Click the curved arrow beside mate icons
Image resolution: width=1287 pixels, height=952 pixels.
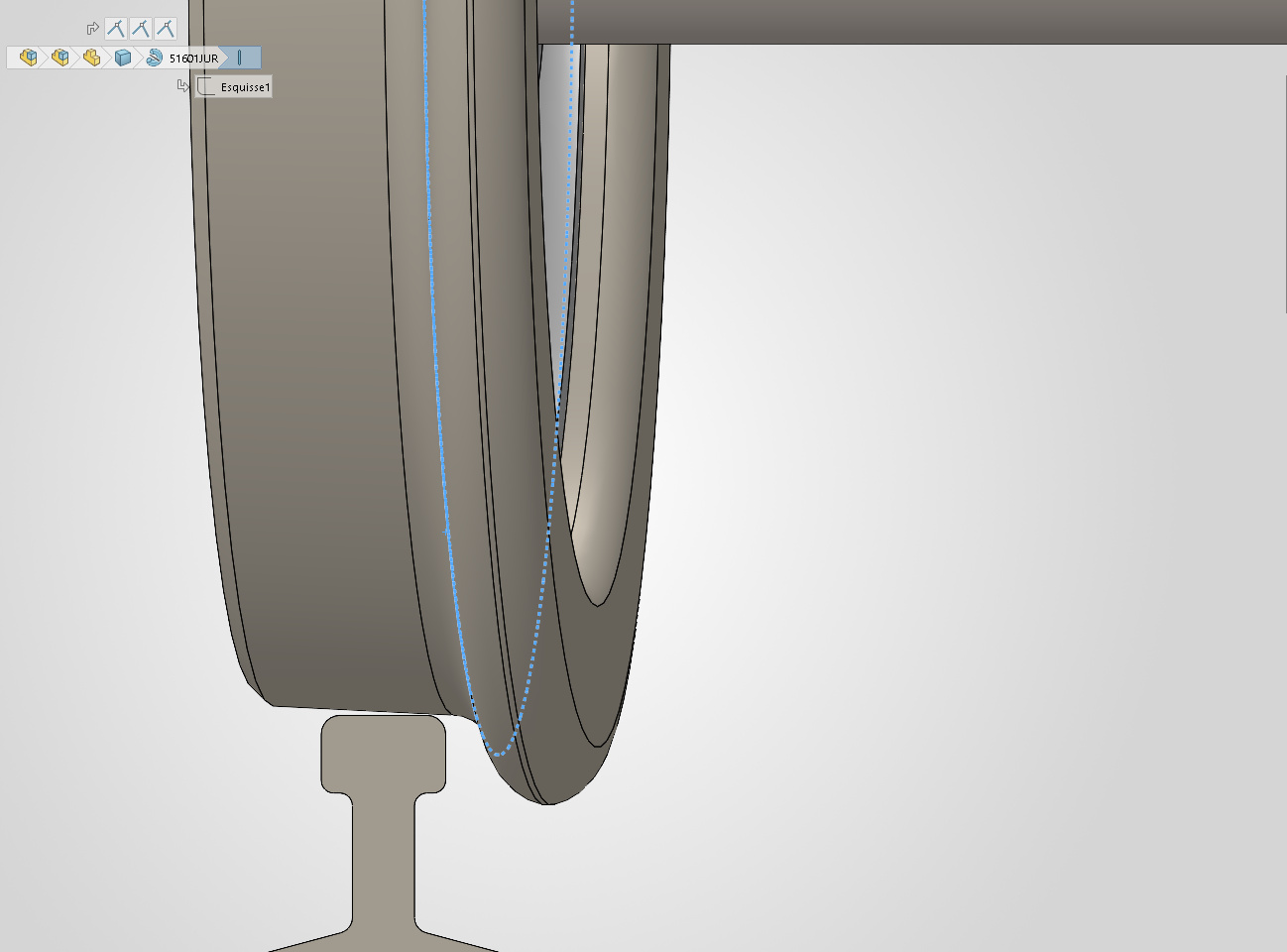point(92,29)
